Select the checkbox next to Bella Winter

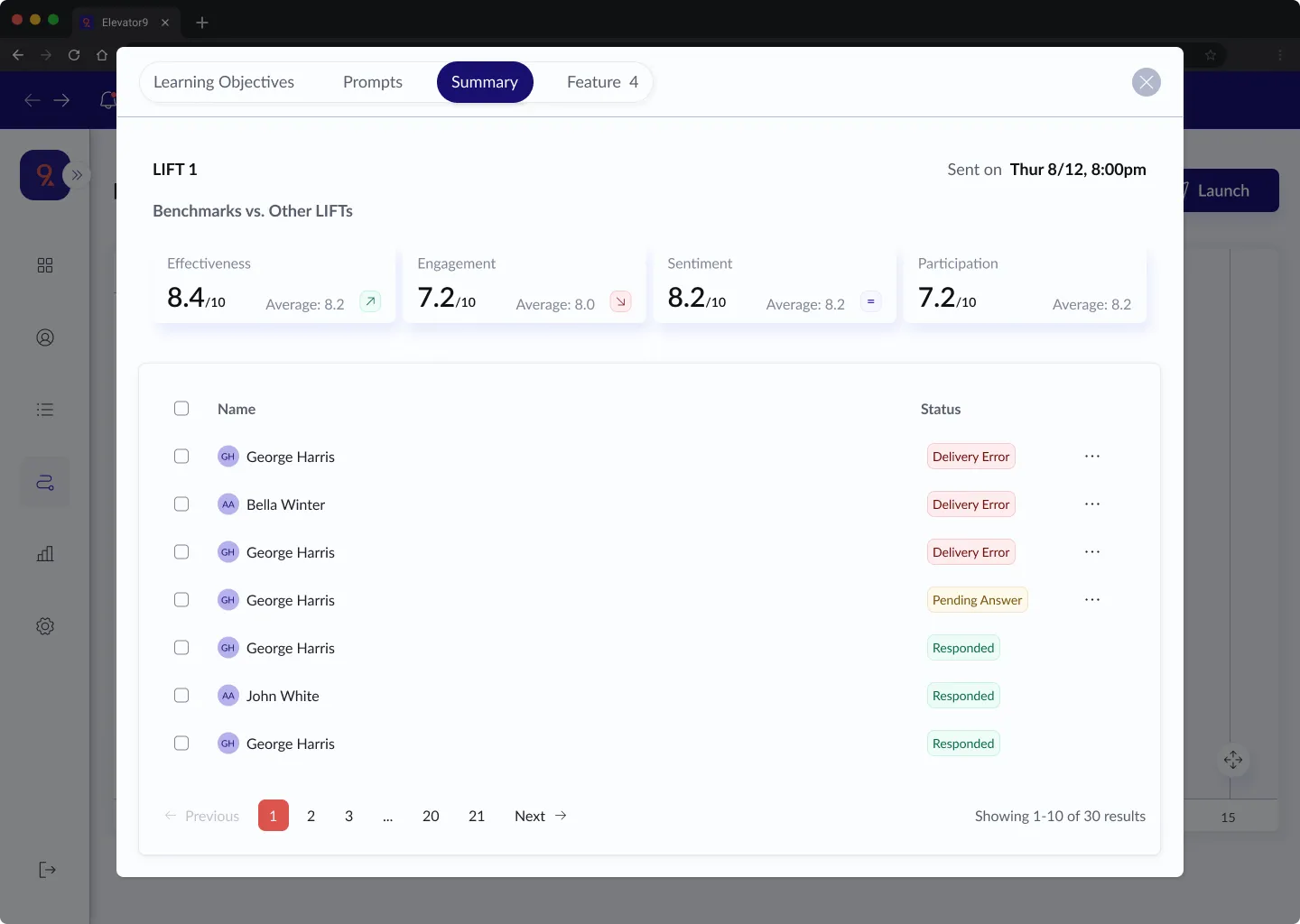coord(181,504)
